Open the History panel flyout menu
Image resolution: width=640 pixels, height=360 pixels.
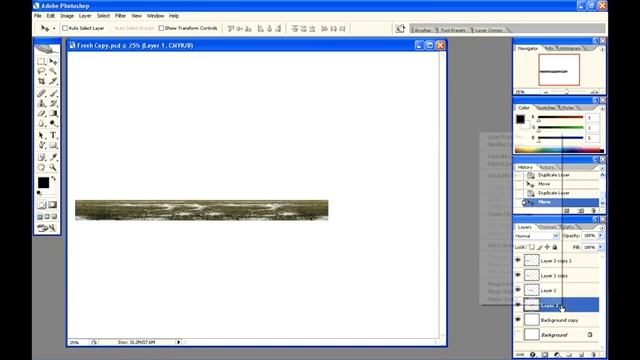[x=602, y=168]
